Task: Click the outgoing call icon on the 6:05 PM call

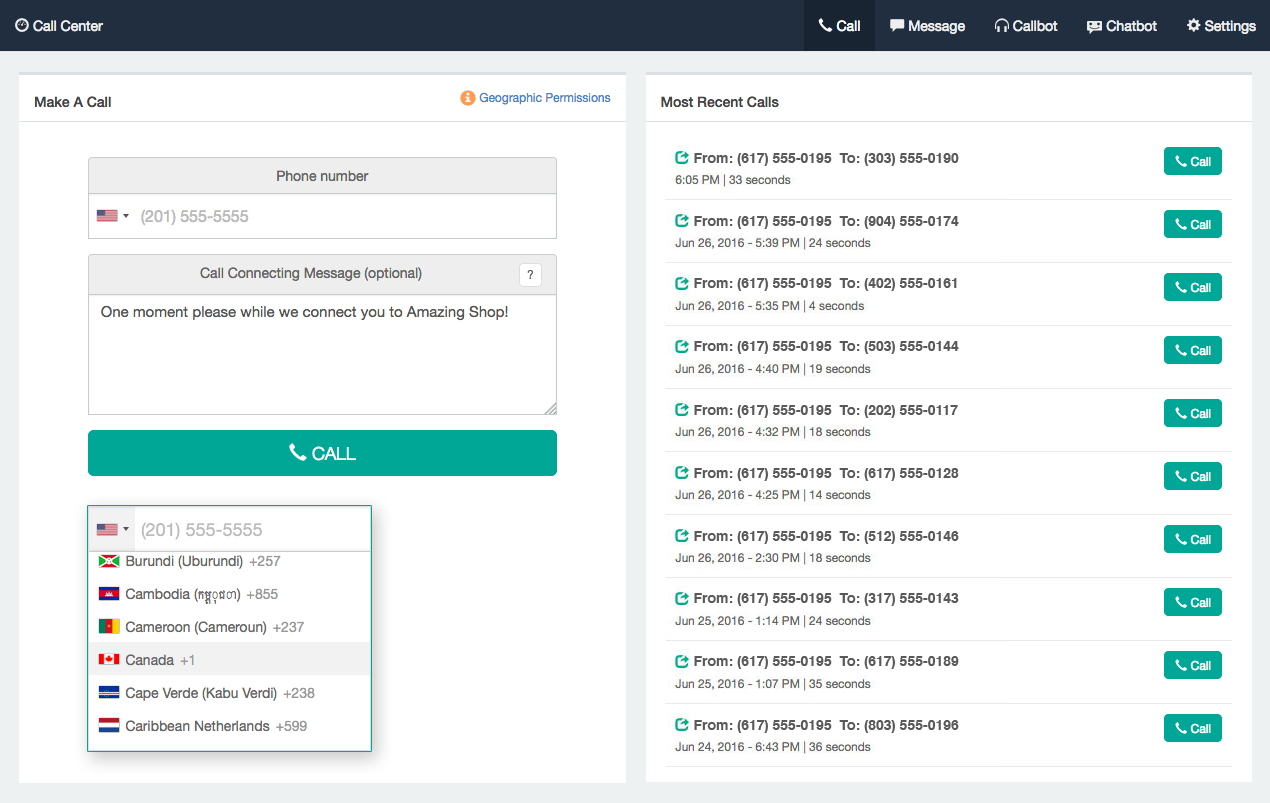Action: (681, 157)
